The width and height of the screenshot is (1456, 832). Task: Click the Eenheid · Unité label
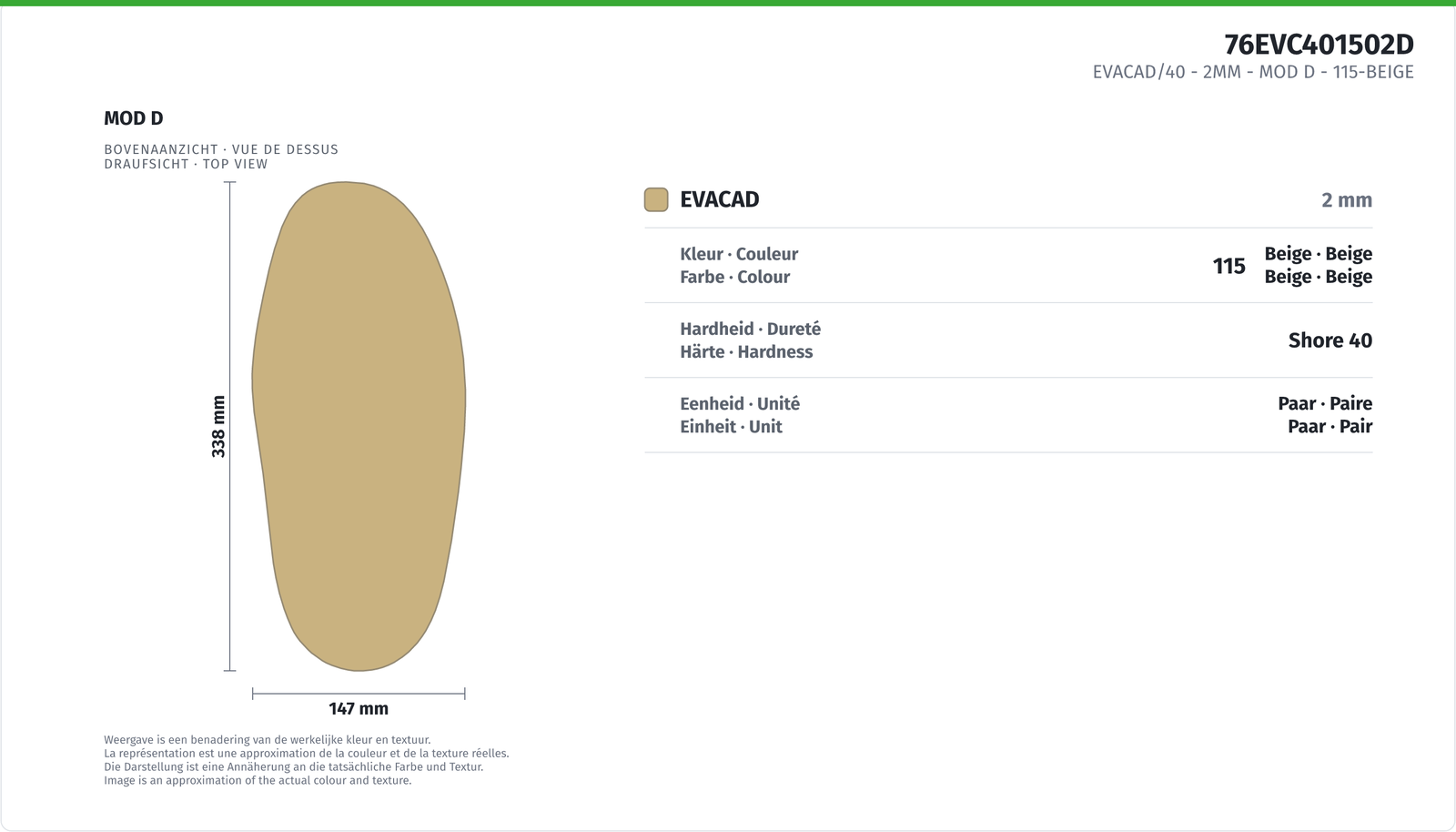pos(740,403)
